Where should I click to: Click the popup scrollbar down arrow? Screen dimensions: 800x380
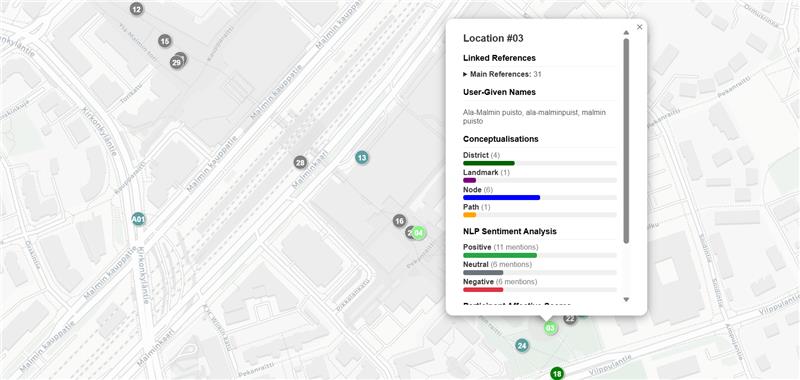(627, 299)
